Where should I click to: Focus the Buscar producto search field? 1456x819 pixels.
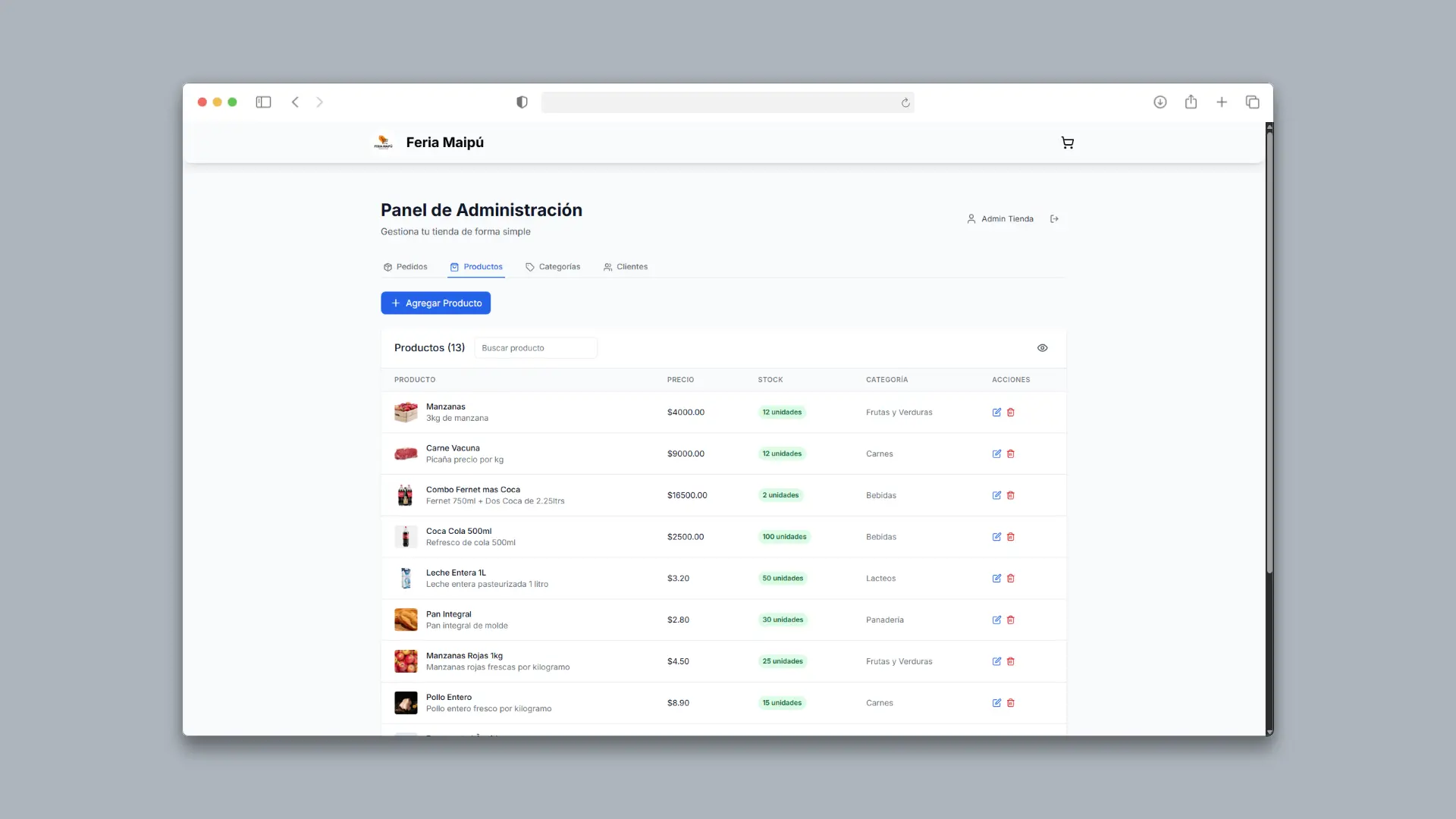coord(536,348)
